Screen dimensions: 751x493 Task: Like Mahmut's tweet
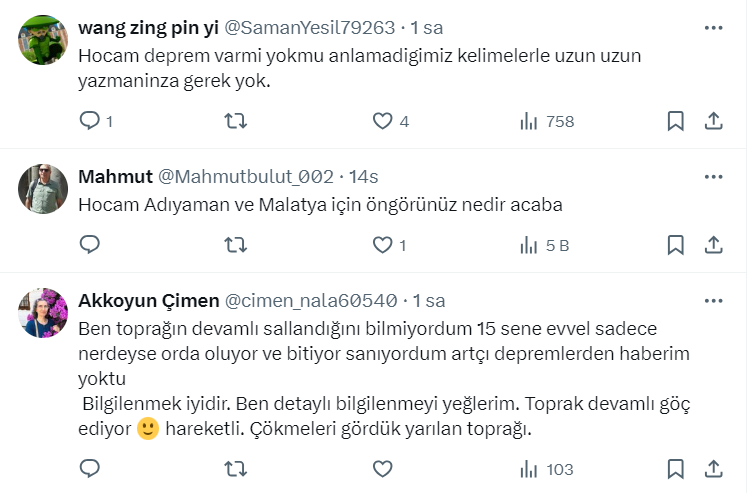click(382, 244)
